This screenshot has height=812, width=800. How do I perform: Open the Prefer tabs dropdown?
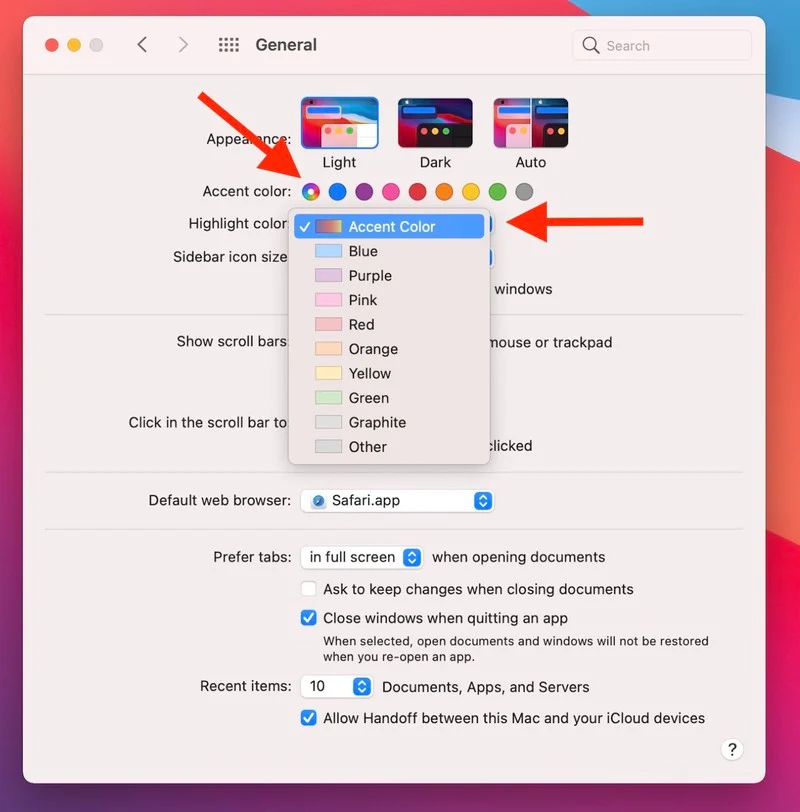point(363,557)
